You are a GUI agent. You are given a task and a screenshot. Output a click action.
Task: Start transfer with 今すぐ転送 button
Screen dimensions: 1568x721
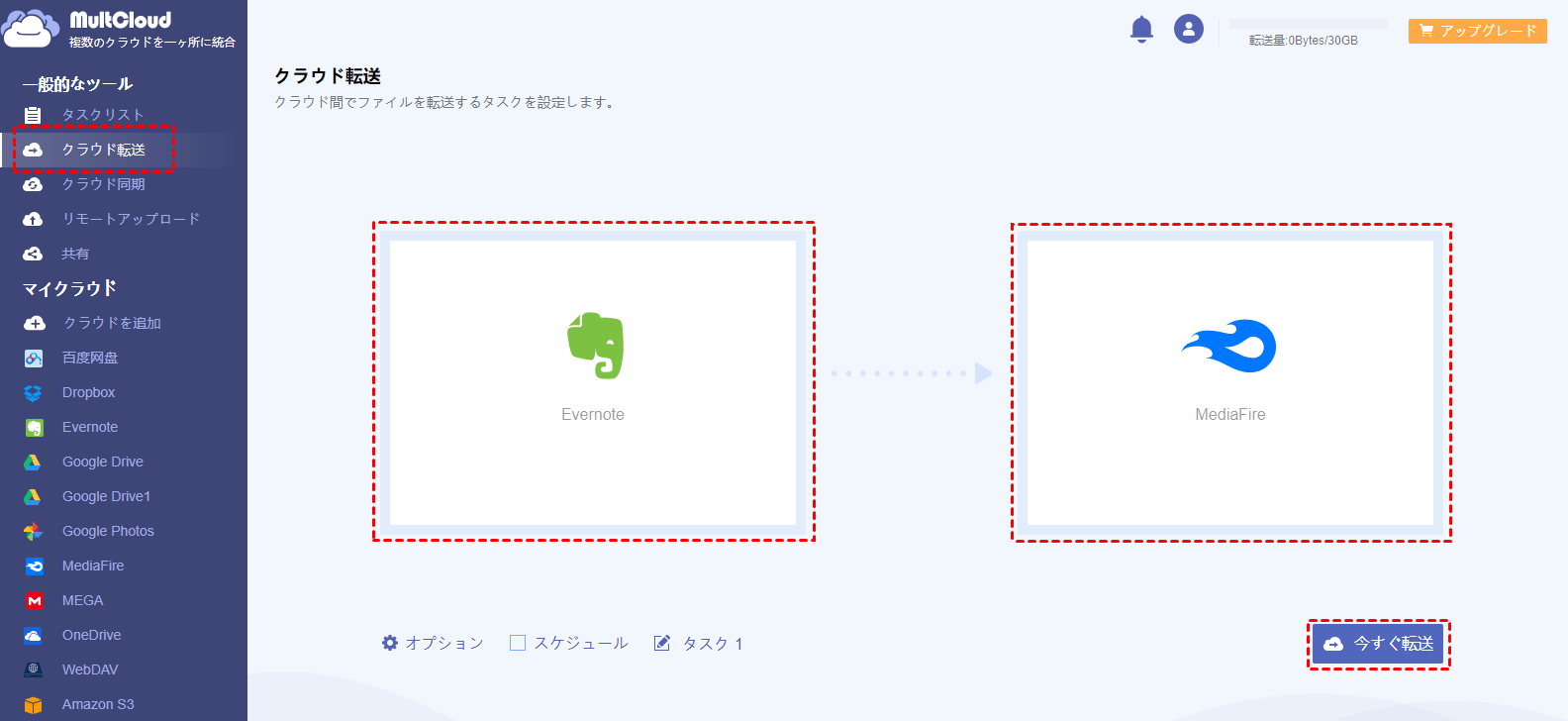coord(1378,644)
